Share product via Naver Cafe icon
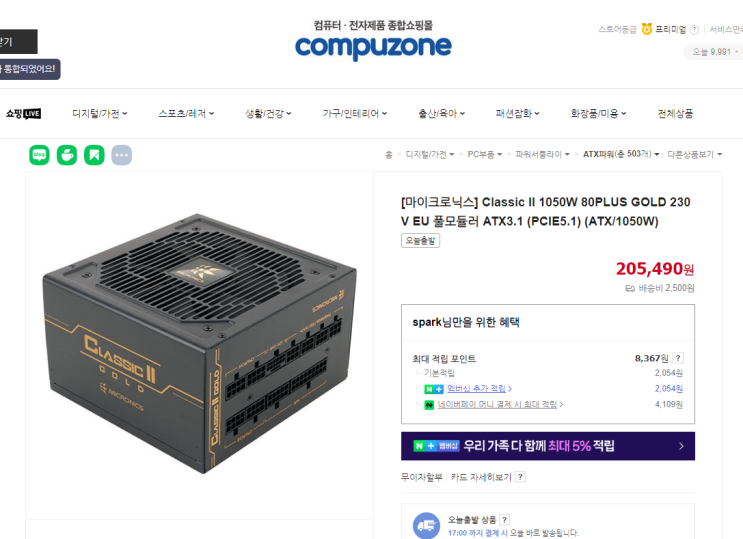Screen dimensions: 743x539 click(67, 155)
